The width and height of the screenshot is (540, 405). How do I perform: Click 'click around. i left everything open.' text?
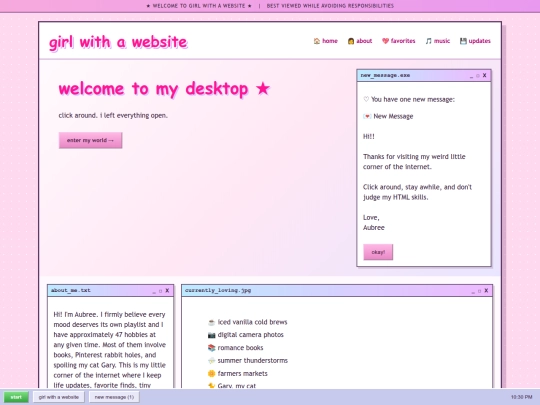coord(113,115)
